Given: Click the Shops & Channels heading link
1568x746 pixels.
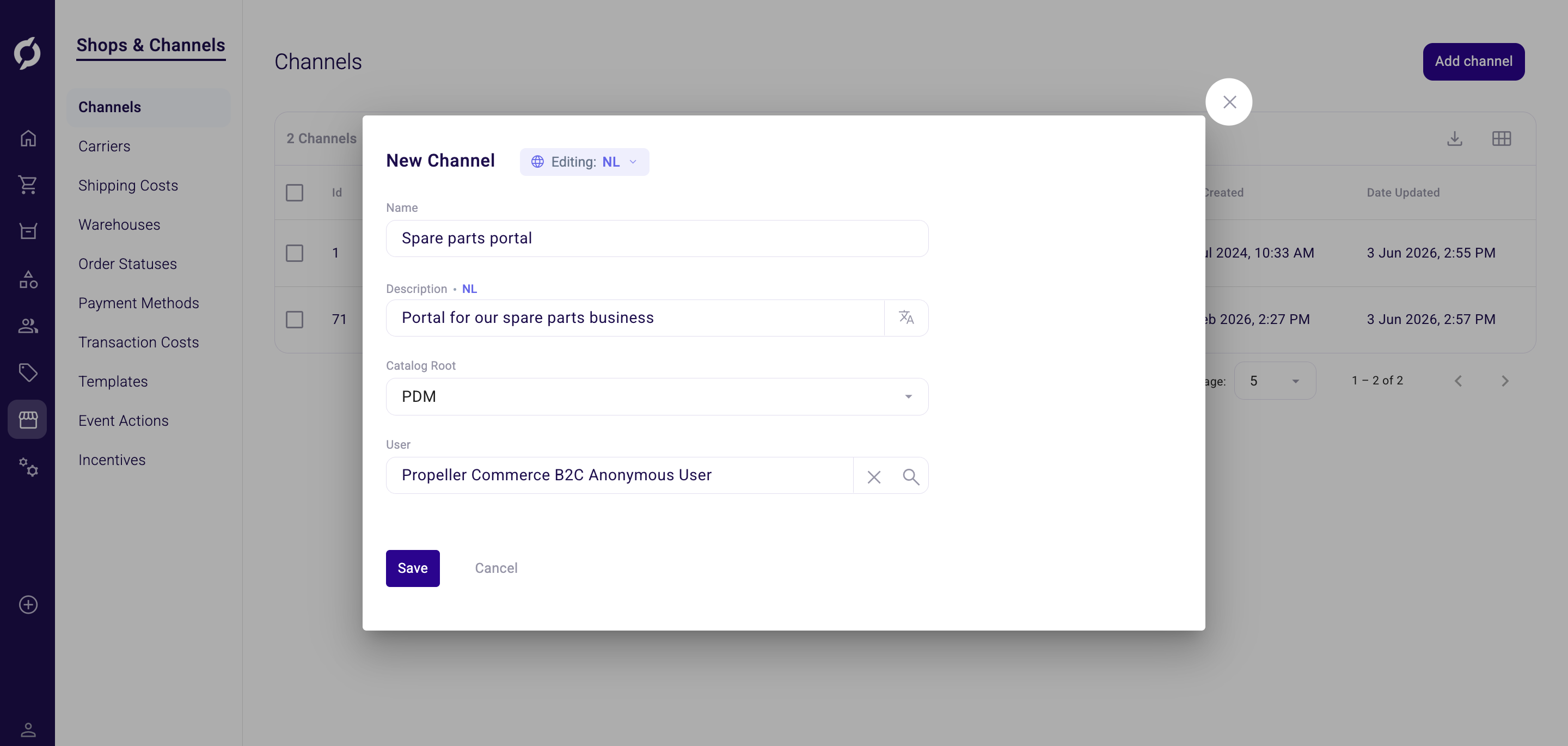Looking at the screenshot, I should coord(151,46).
